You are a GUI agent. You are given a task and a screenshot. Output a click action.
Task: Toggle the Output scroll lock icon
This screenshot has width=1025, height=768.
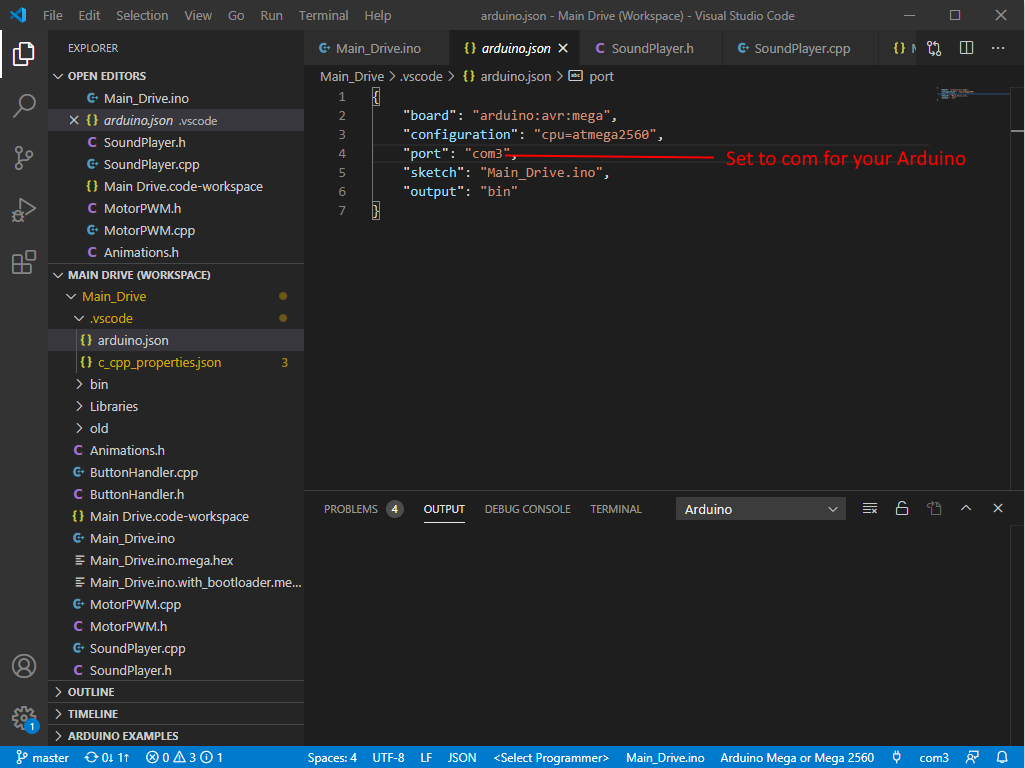click(901, 509)
